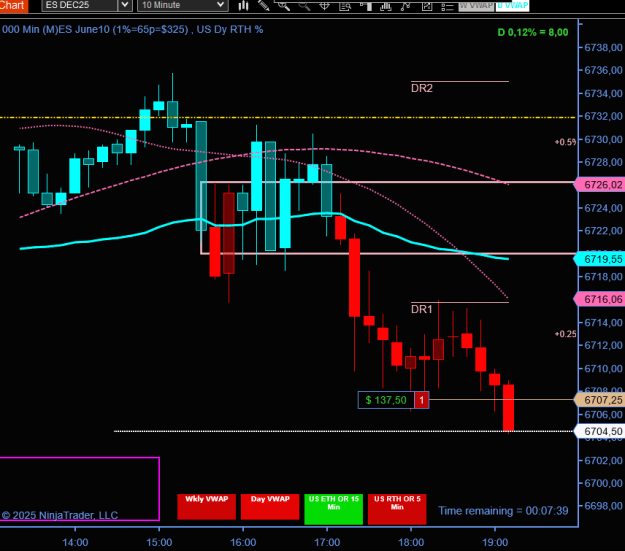Click the 6732,00 price axis label
Image resolution: width=625 pixels, height=551 pixels.
tap(603, 116)
